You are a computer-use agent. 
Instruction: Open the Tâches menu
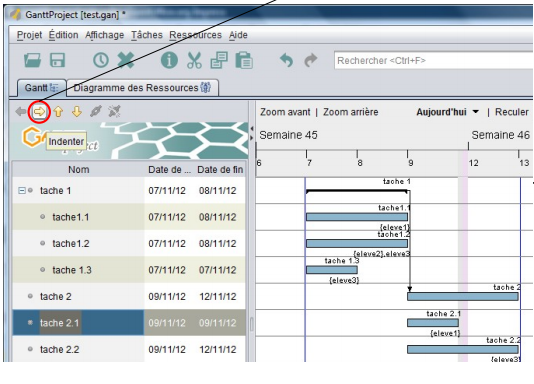(x=147, y=35)
